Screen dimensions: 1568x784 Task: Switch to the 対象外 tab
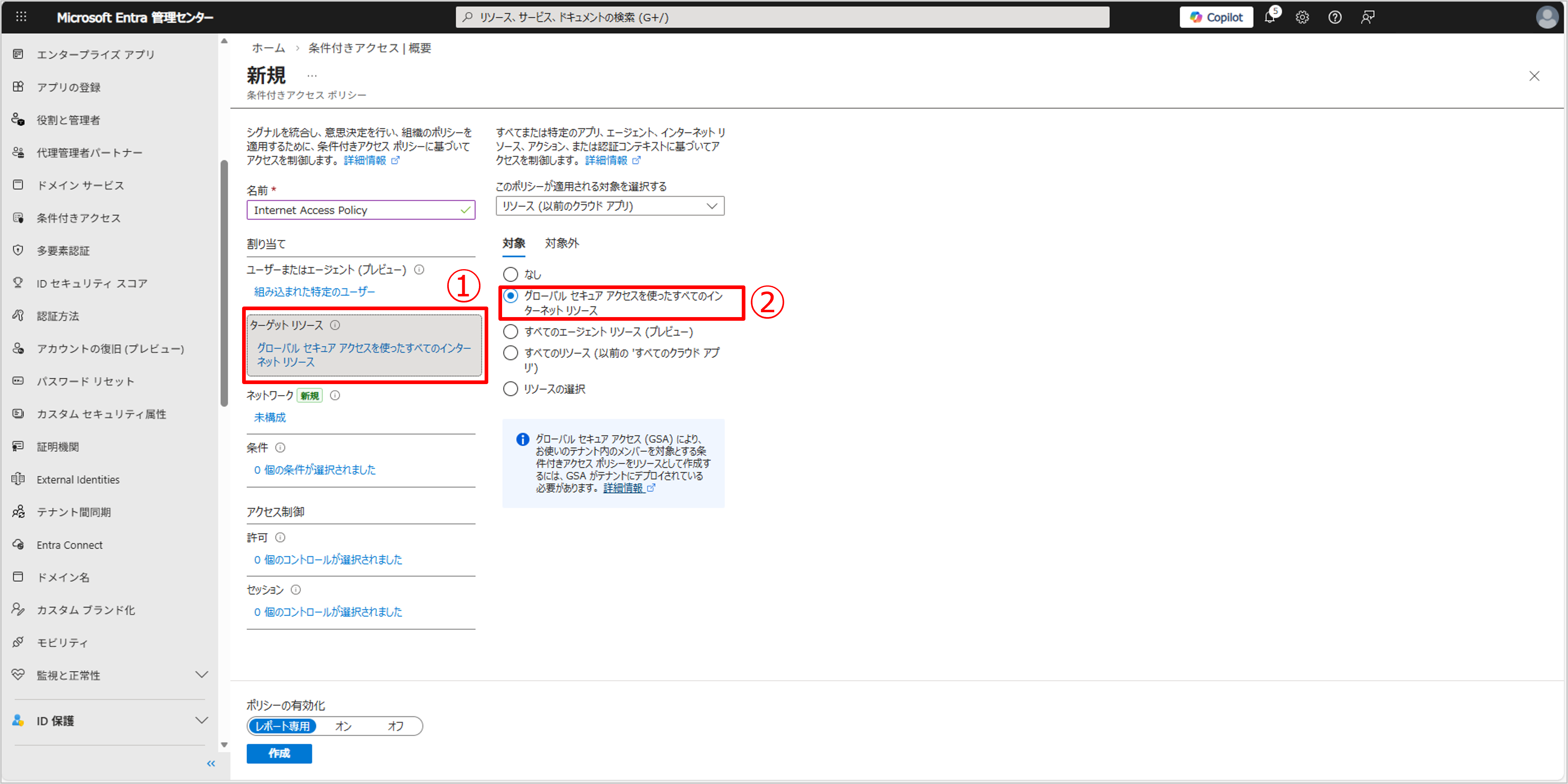coord(562,243)
